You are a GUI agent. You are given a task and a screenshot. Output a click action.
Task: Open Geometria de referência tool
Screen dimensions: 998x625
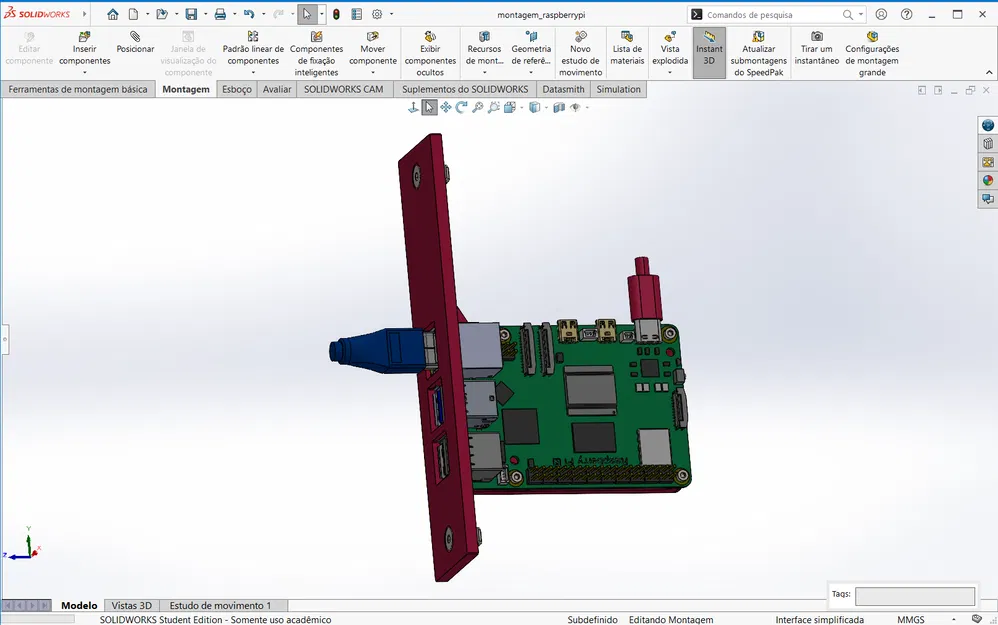click(x=531, y=48)
